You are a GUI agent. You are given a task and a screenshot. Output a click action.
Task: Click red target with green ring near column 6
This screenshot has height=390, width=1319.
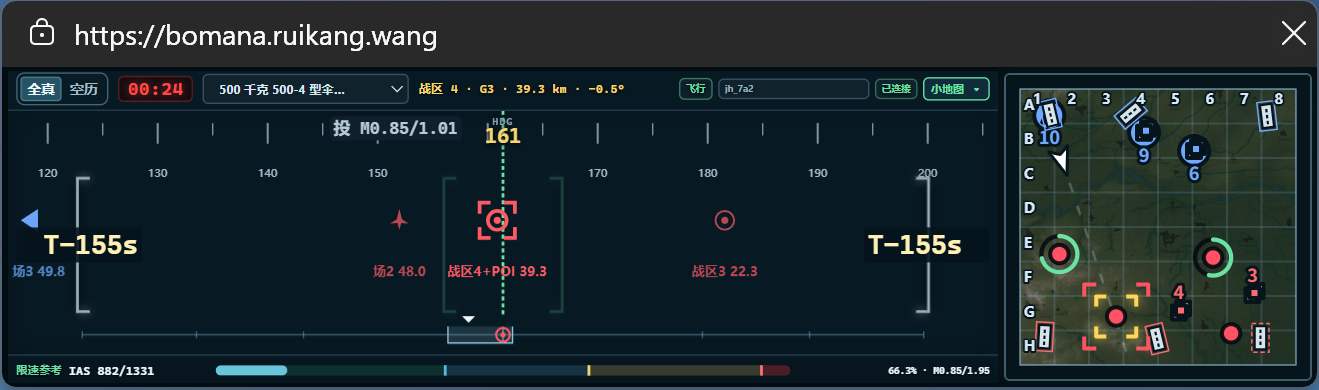click(x=1213, y=257)
